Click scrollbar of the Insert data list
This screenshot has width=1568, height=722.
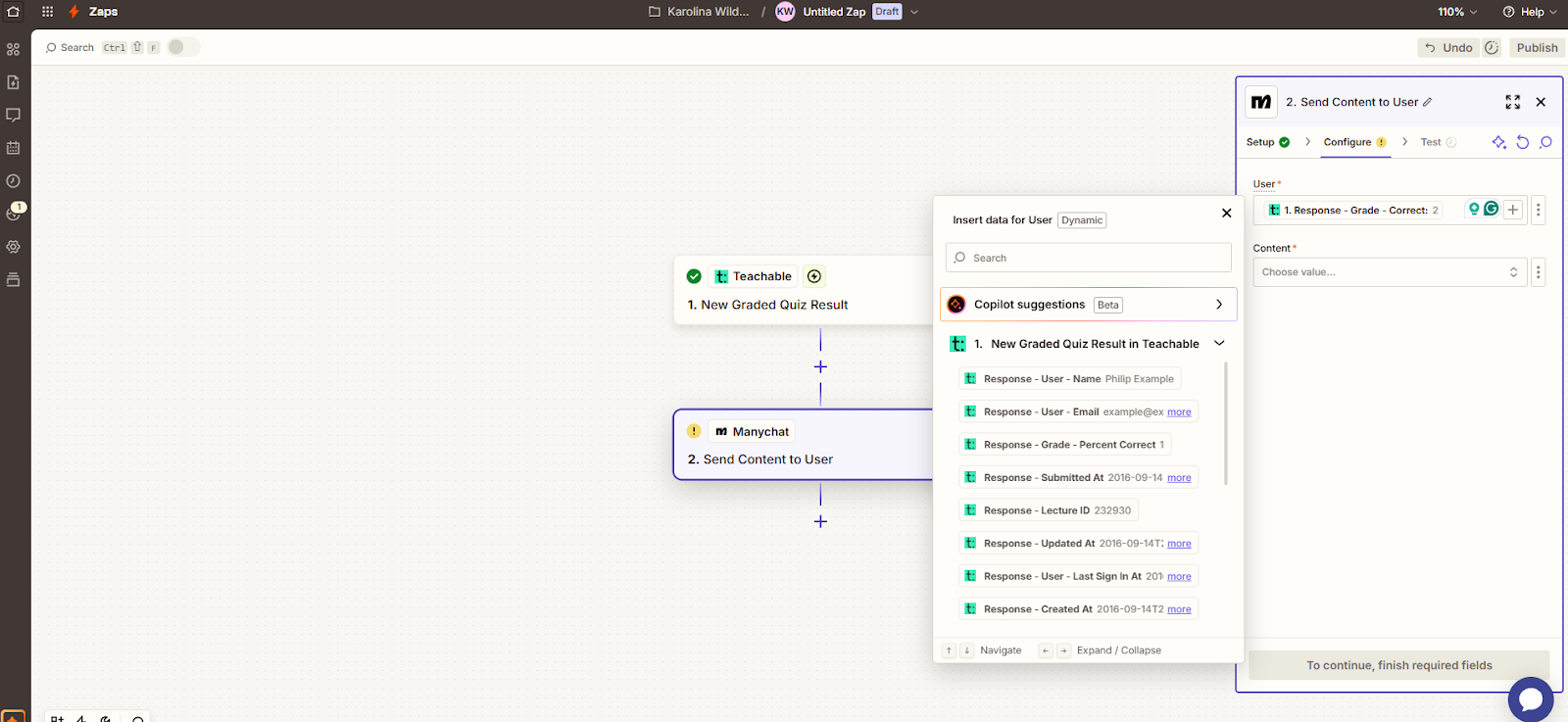coord(1226,424)
